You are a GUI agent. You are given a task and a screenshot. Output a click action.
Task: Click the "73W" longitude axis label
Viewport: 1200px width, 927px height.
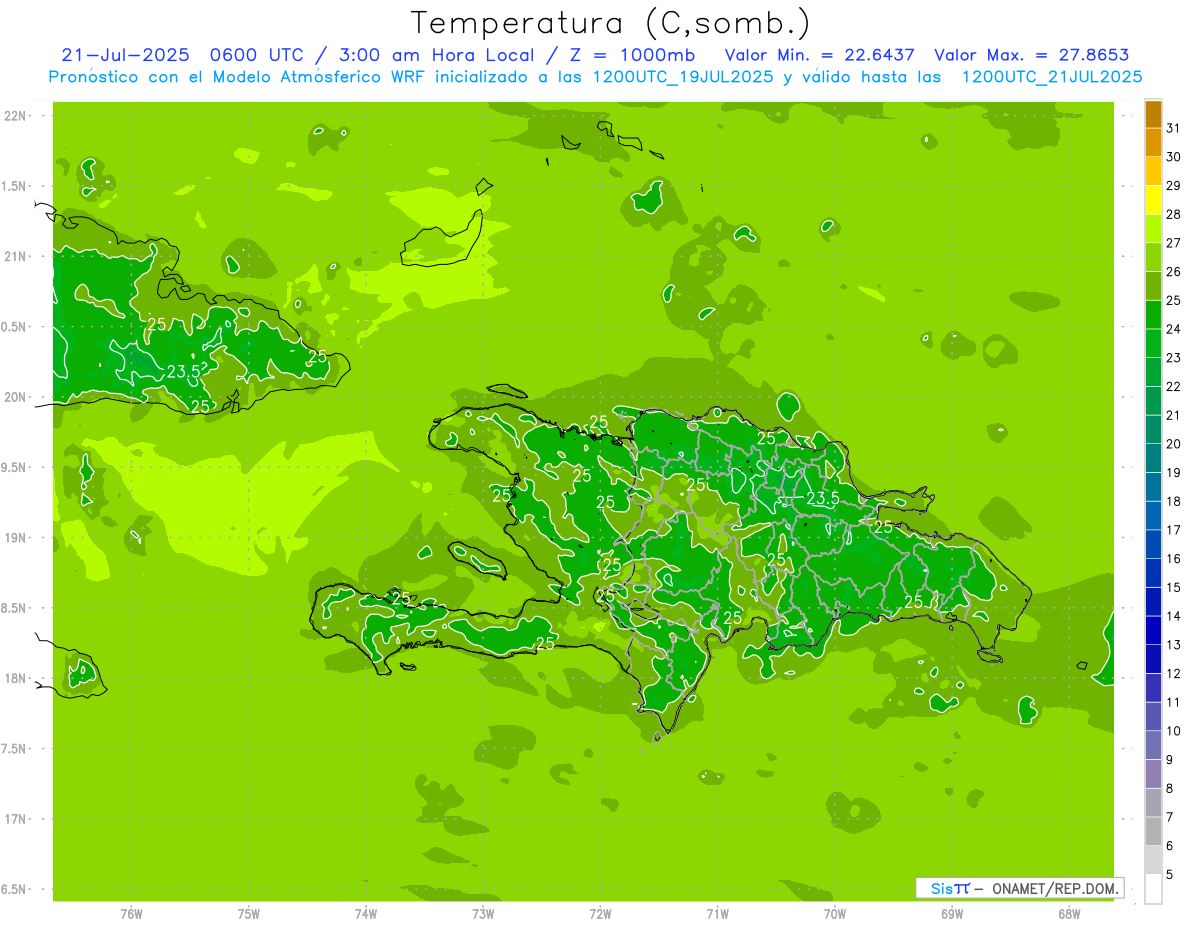[x=483, y=913]
